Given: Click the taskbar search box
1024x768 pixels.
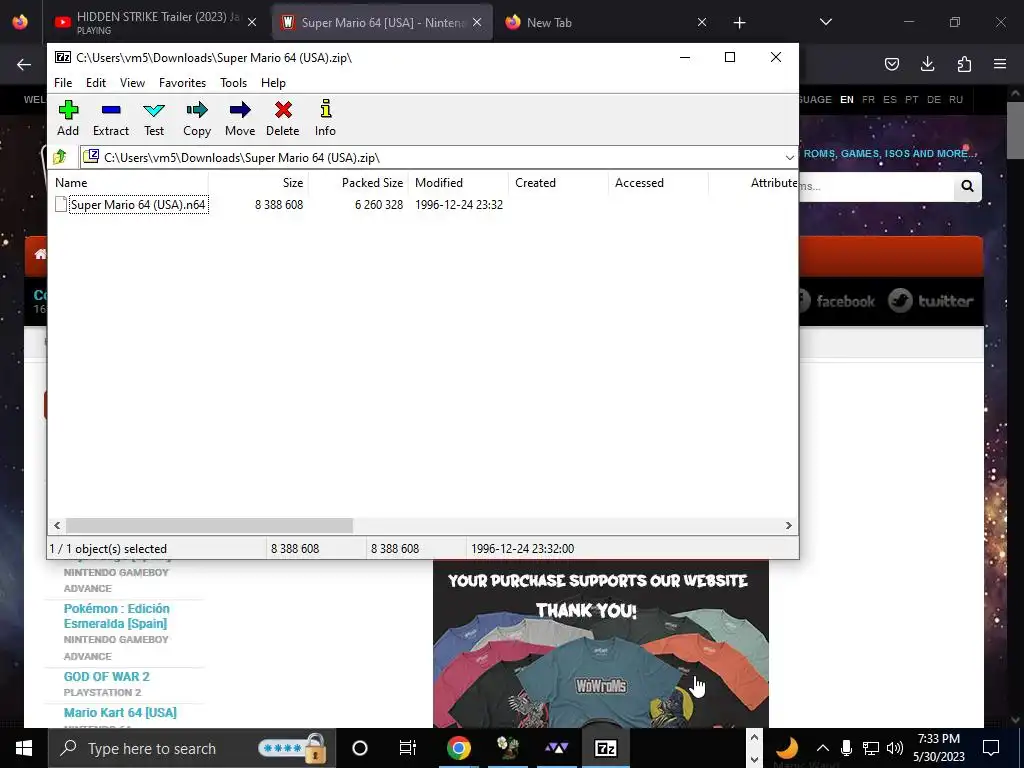Looking at the screenshot, I should (x=192, y=748).
